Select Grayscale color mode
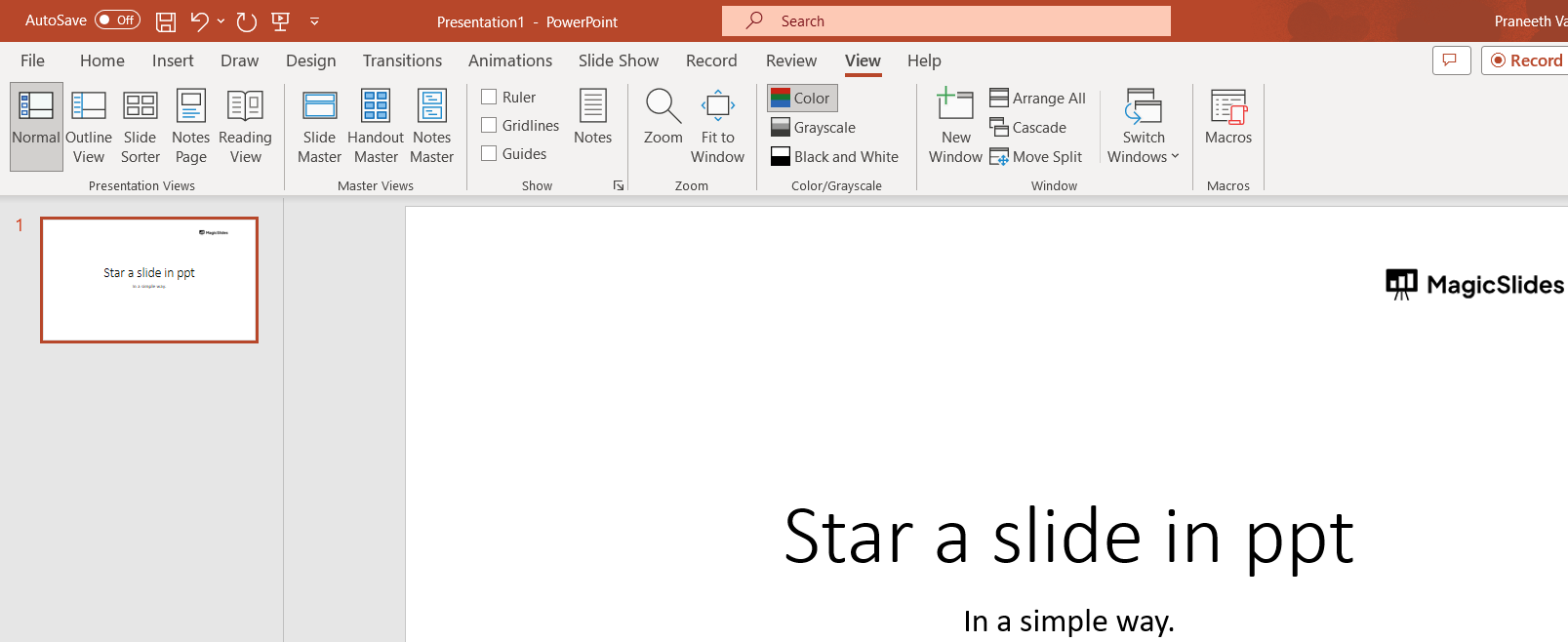This screenshot has width=1568, height=642. coord(813,127)
